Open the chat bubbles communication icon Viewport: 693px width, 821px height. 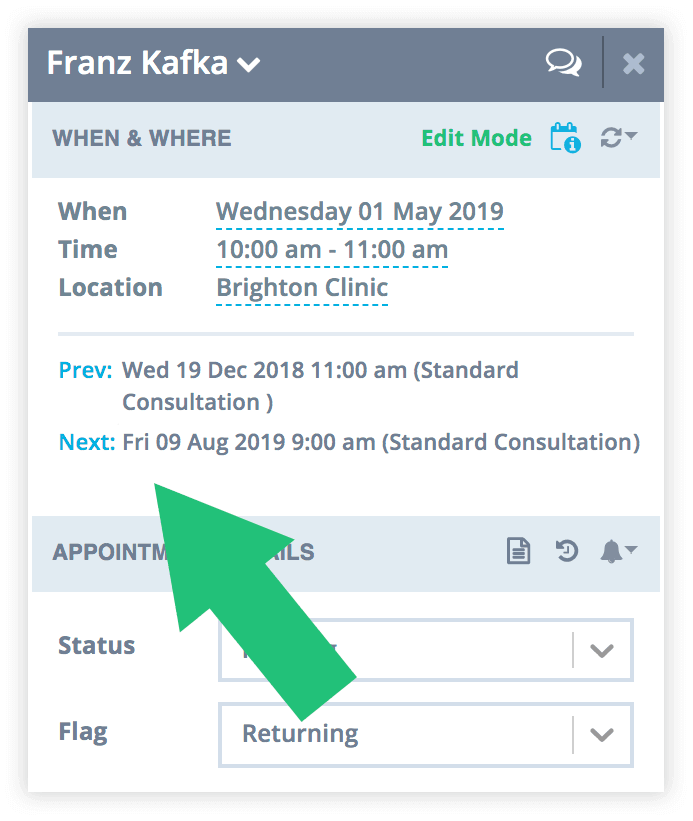(563, 63)
